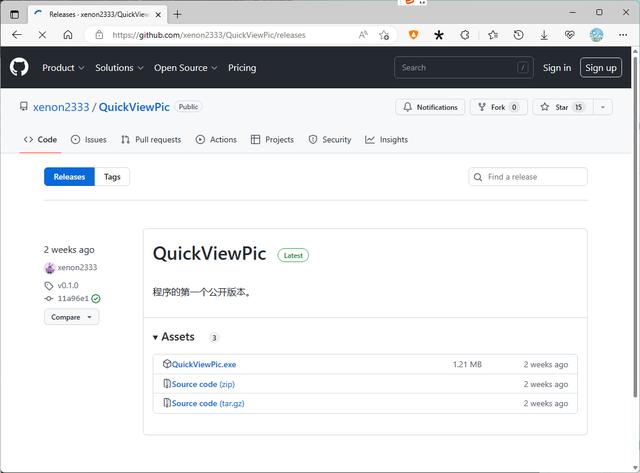Click the green verified commit check icon
Viewport: 640px width, 473px height.
(x=96, y=299)
